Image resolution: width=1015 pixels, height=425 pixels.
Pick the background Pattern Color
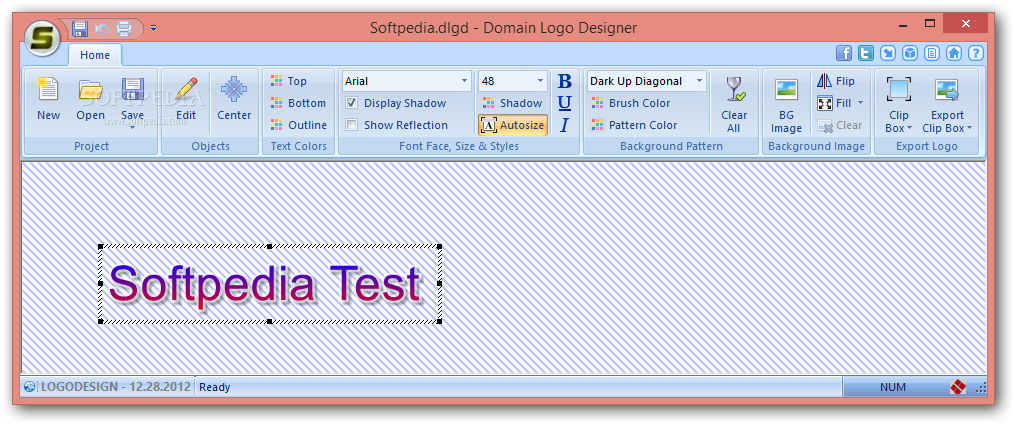pyautogui.click(x=635, y=125)
